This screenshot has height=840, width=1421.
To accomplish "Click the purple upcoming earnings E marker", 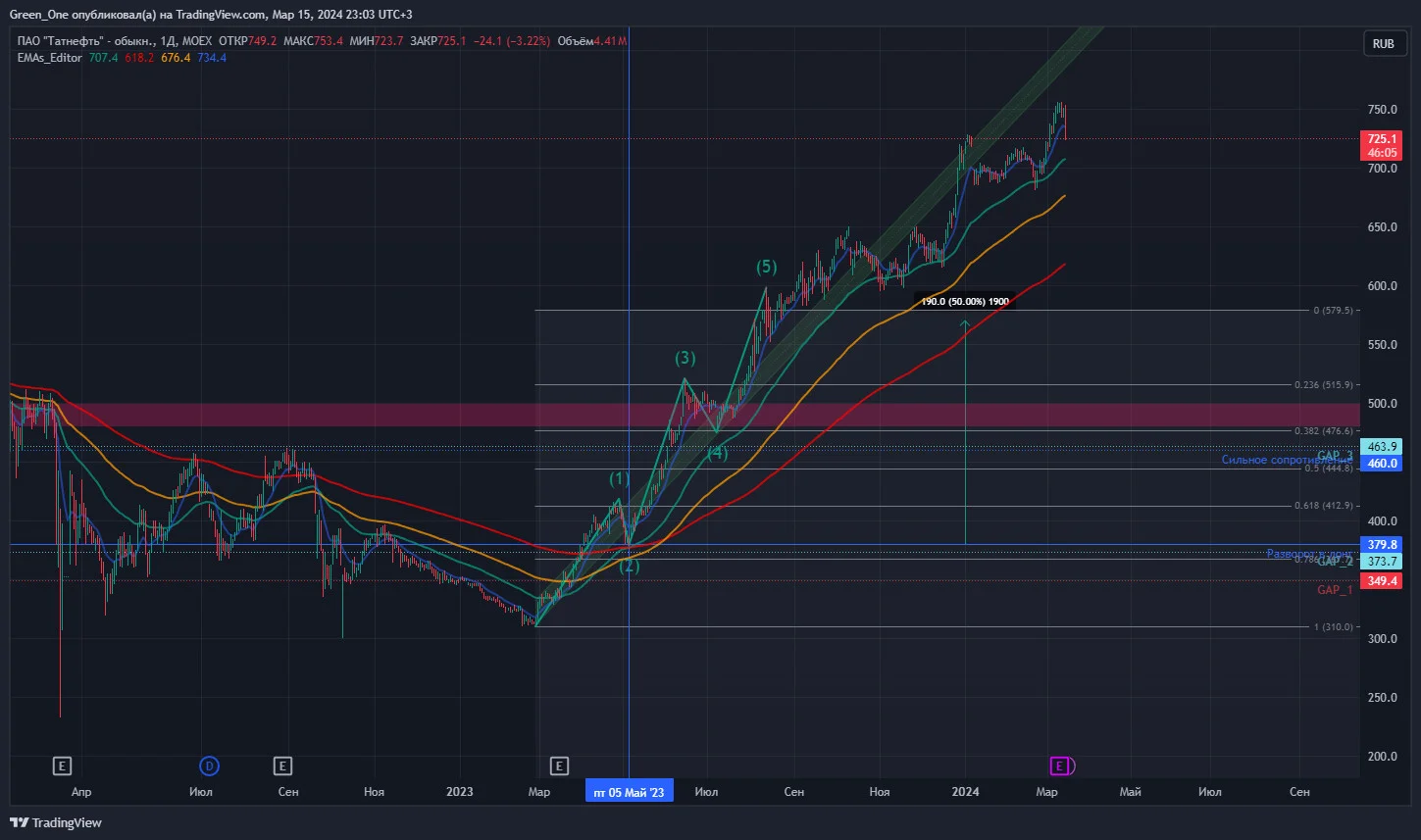I will coord(1059,766).
